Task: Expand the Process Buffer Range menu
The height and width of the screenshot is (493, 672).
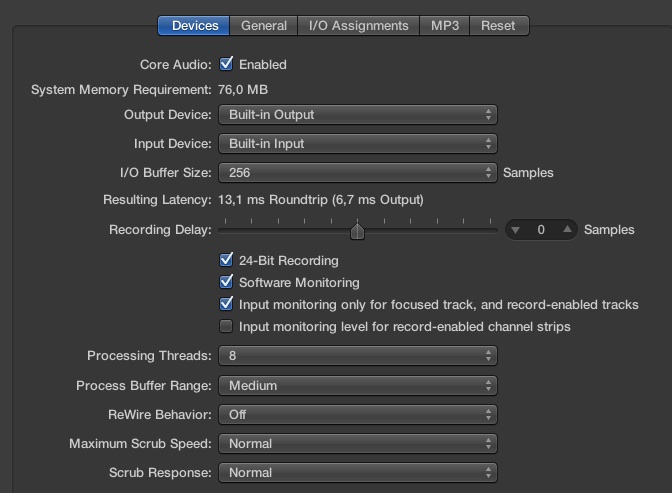Action: (x=357, y=386)
